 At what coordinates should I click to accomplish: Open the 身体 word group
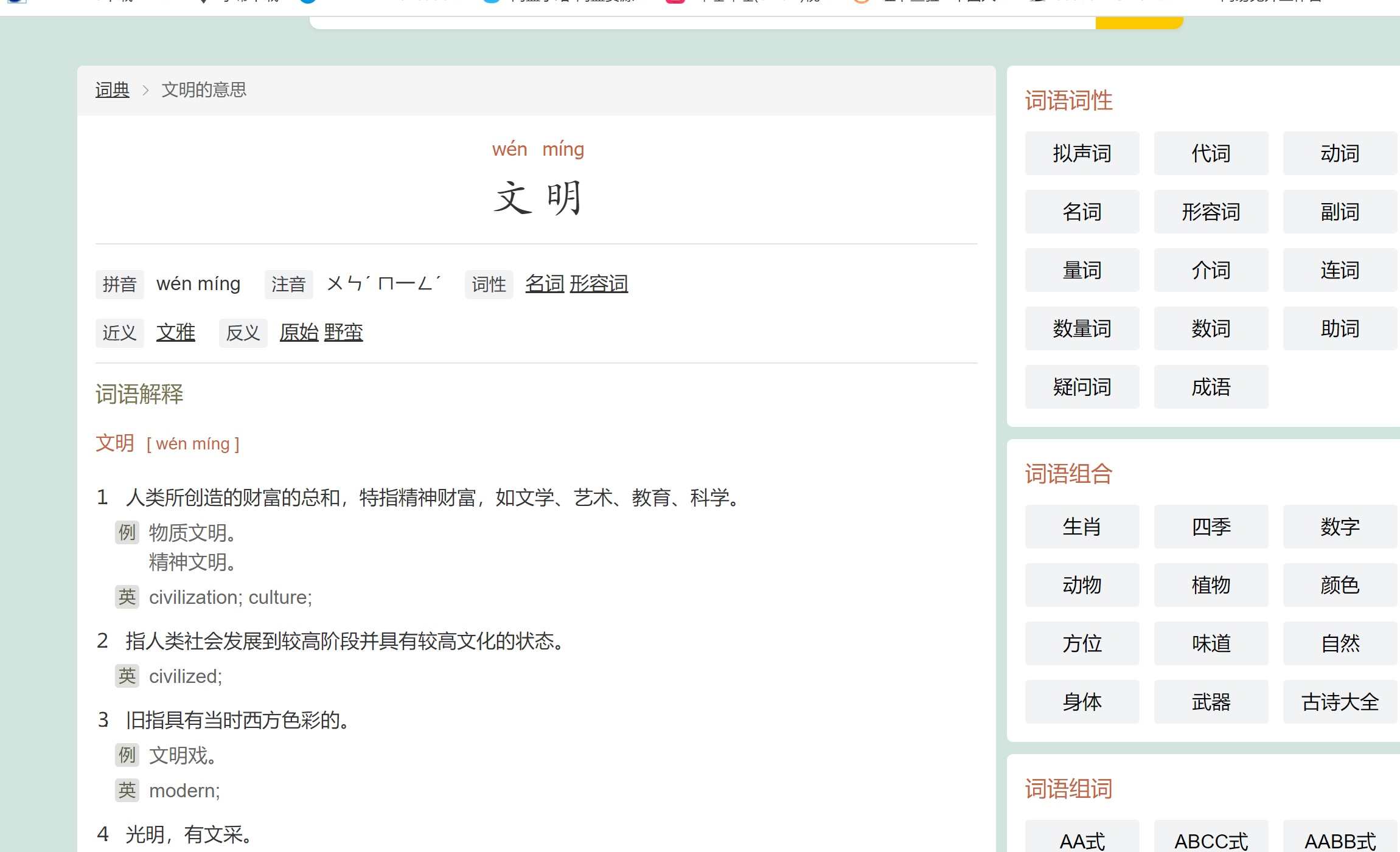1082,702
